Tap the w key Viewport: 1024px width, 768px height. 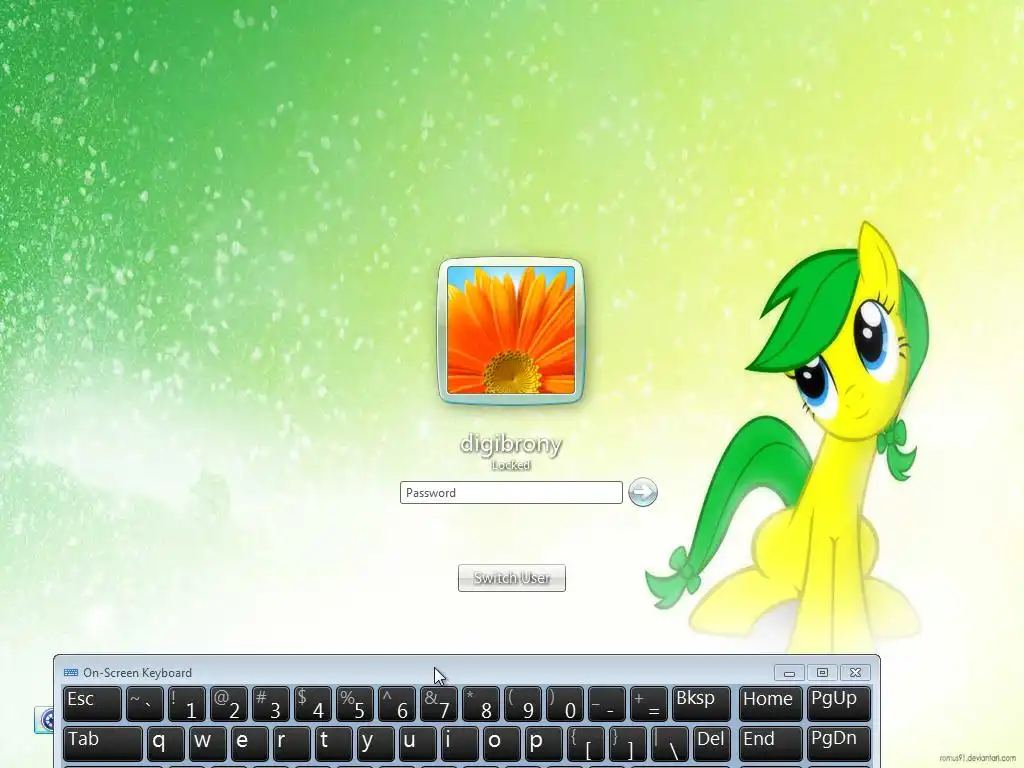[x=208, y=744]
